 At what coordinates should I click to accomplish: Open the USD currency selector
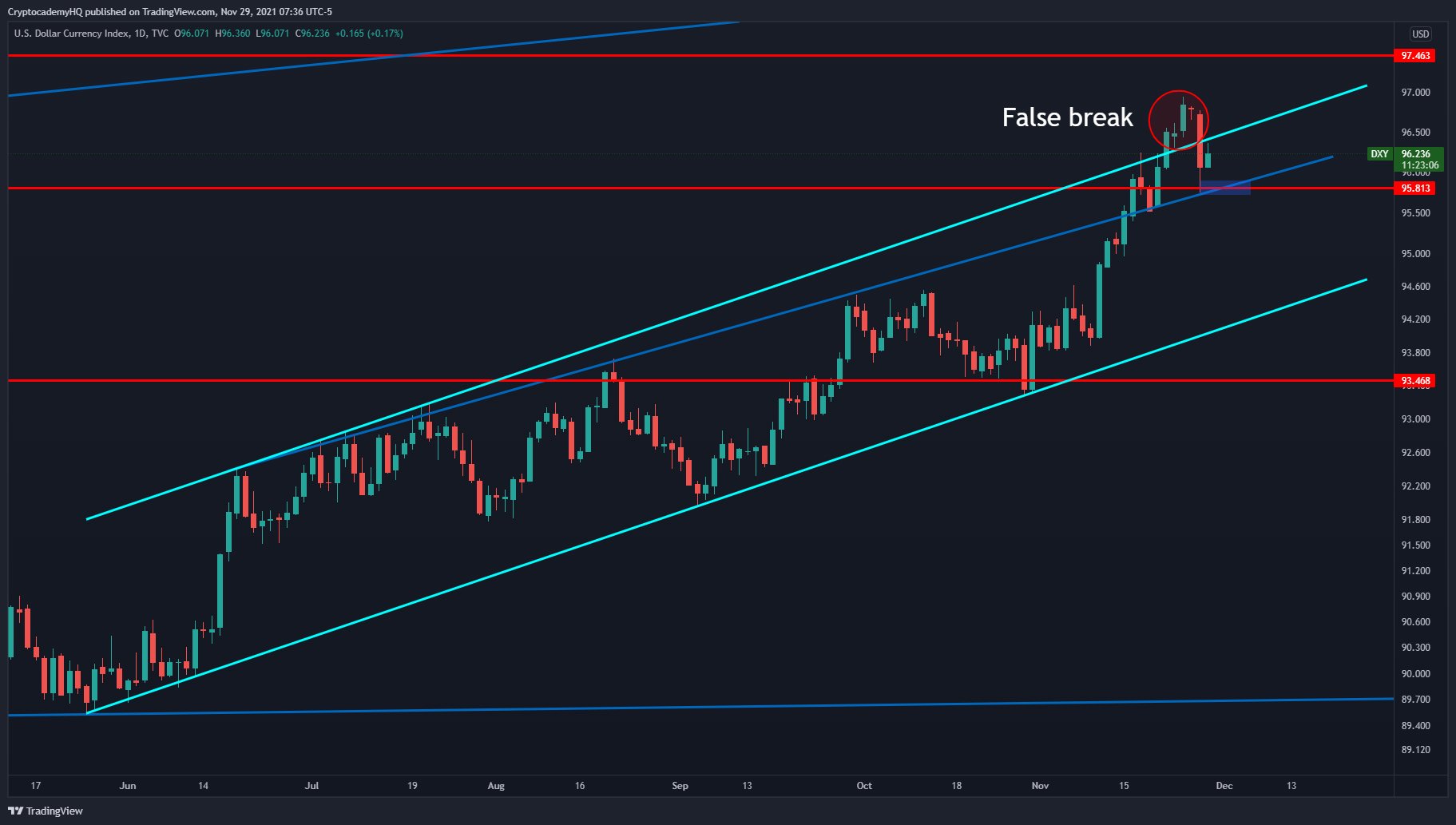point(1420,34)
